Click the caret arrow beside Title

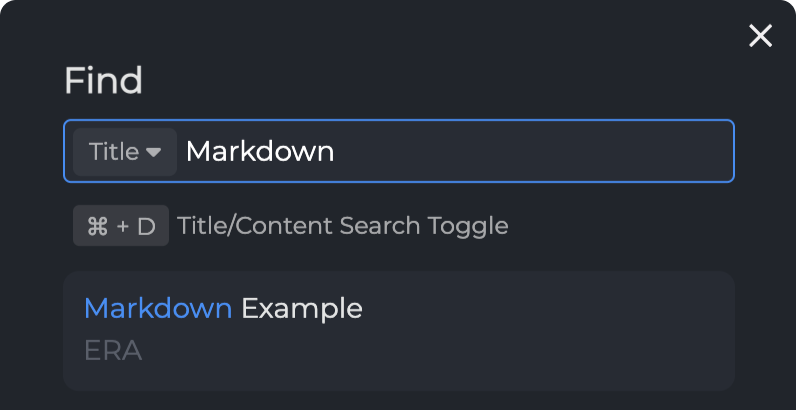pos(153,152)
